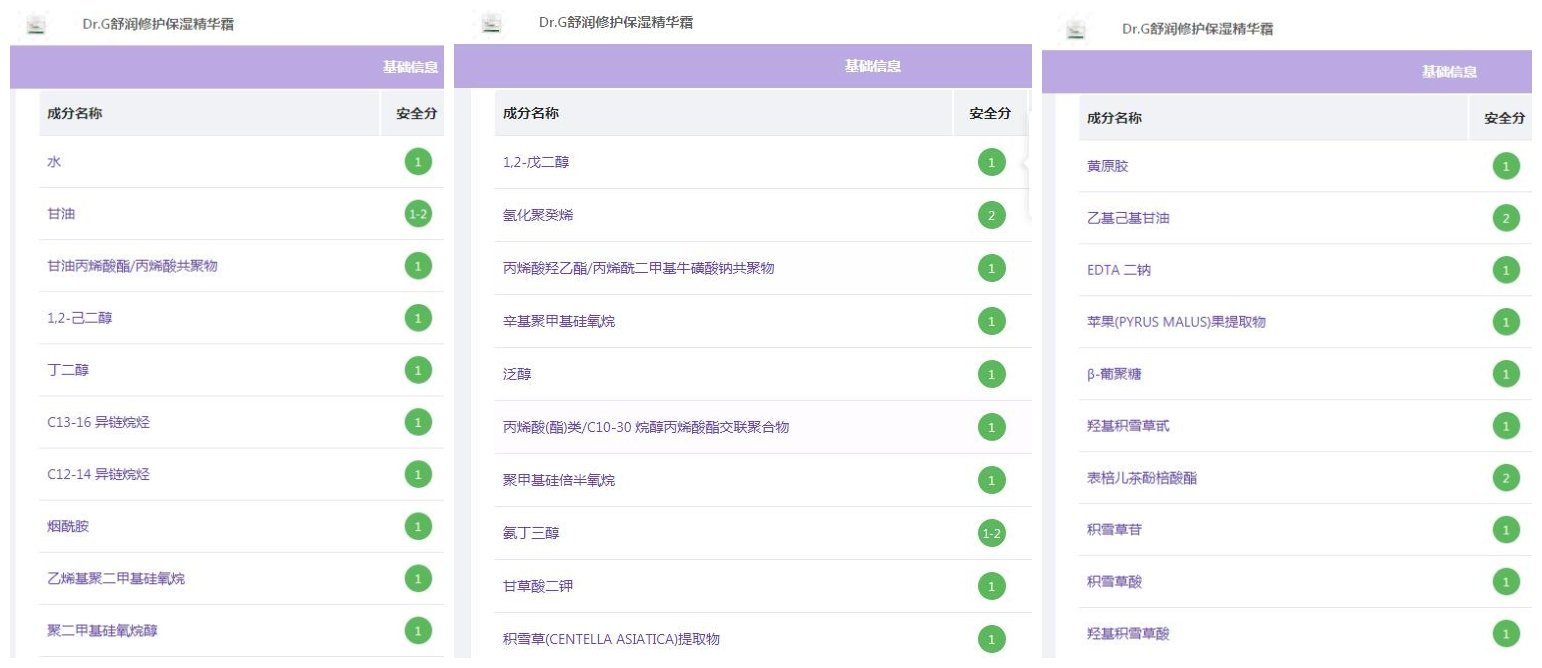Open the product thumbnail in the leftmost panel
1542x668 pixels.
[x=36, y=25]
